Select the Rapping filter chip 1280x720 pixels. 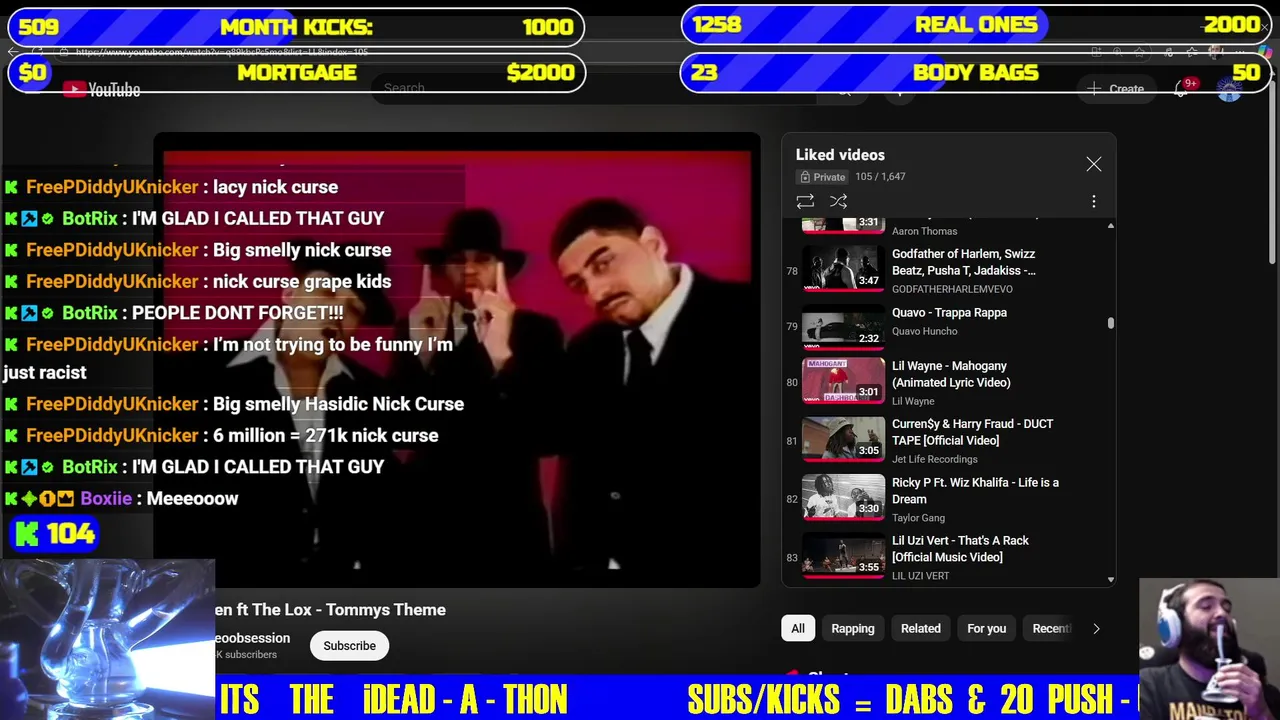click(853, 628)
